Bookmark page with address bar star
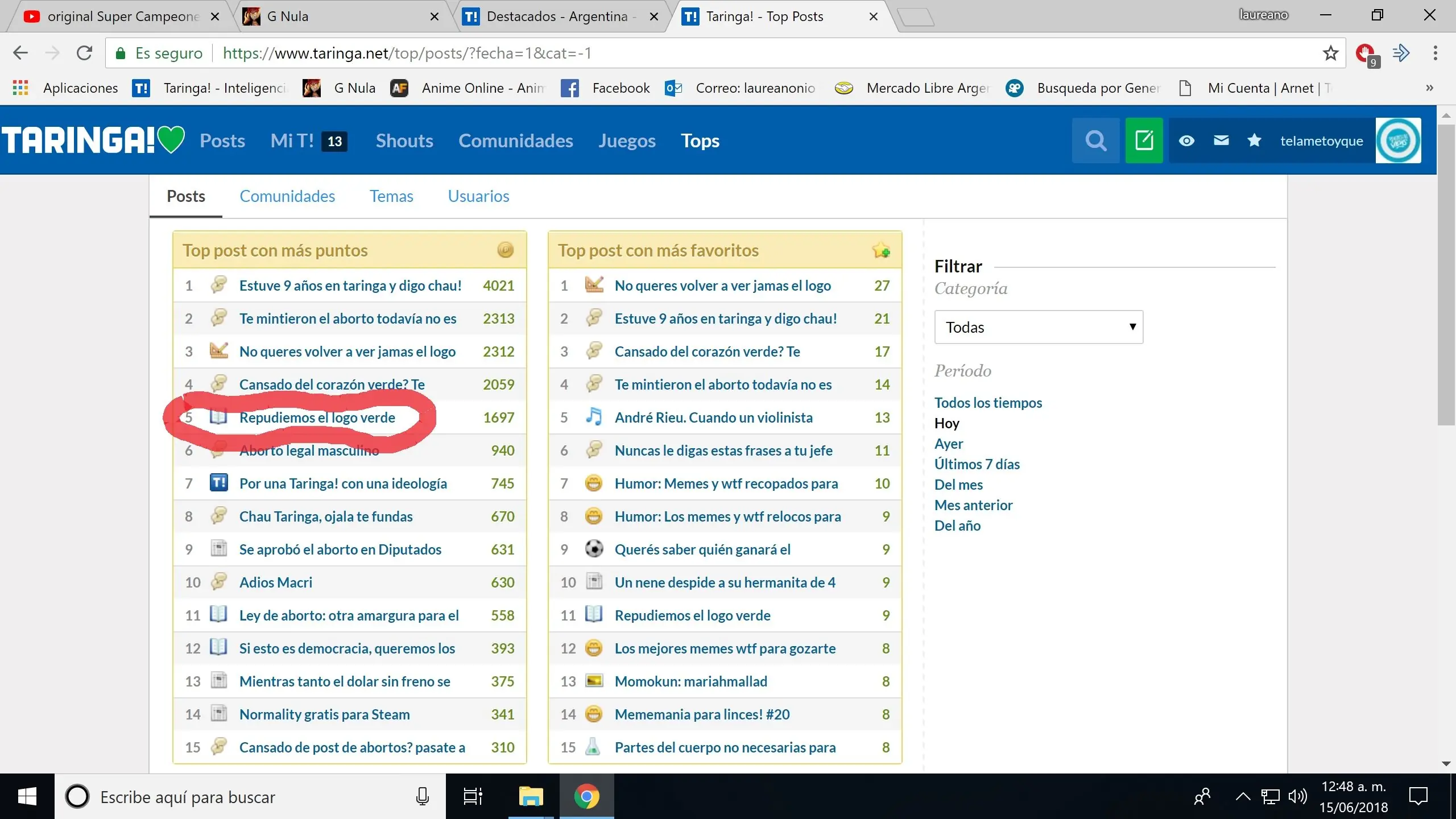The height and width of the screenshot is (819, 1456). click(x=1330, y=53)
